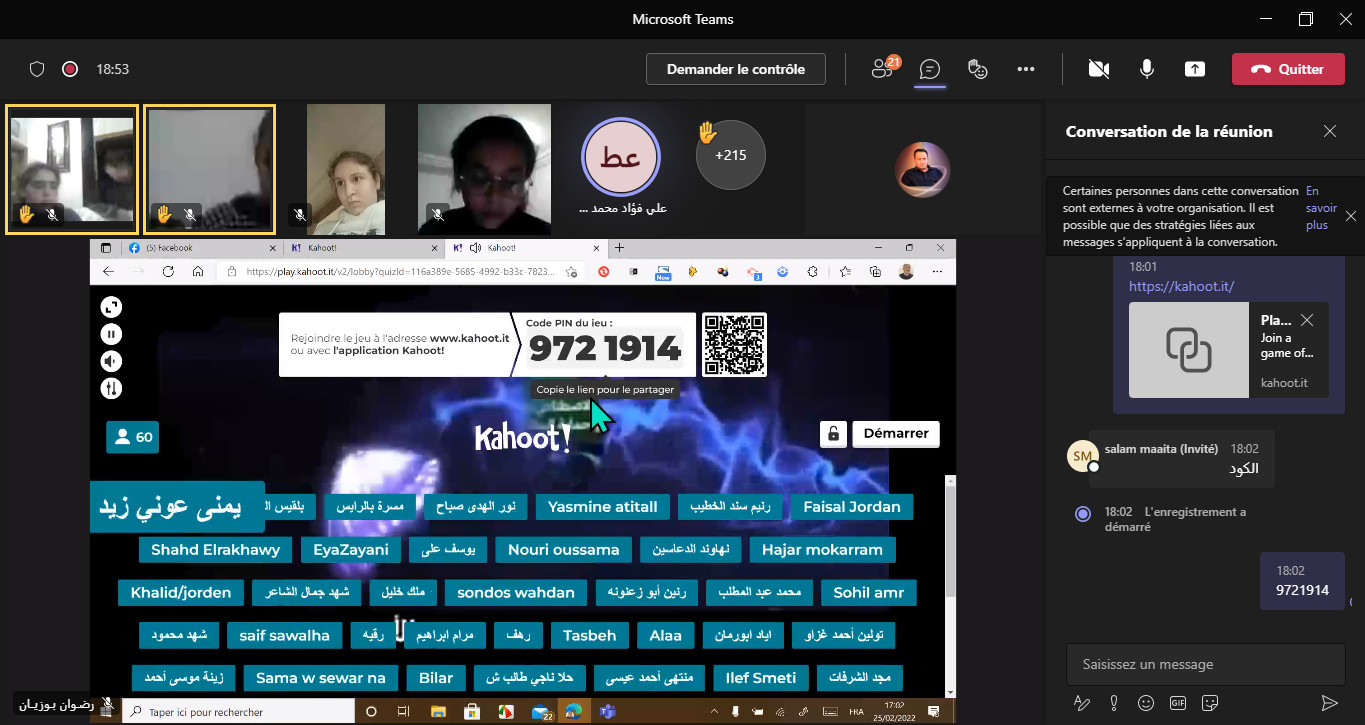This screenshot has height=725, width=1365.
Task: Close the active Kahoot! browser tab
Action: coord(597,248)
